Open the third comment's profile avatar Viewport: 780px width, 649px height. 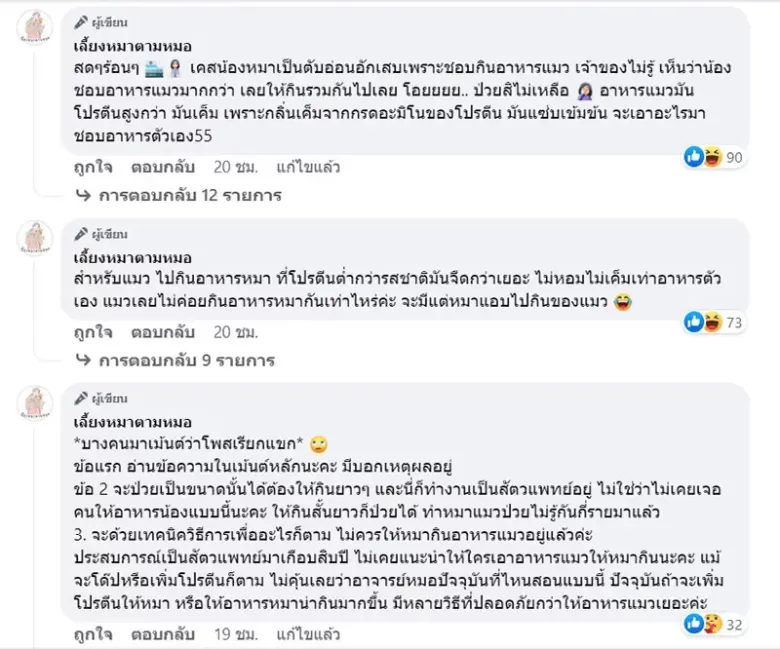point(34,403)
